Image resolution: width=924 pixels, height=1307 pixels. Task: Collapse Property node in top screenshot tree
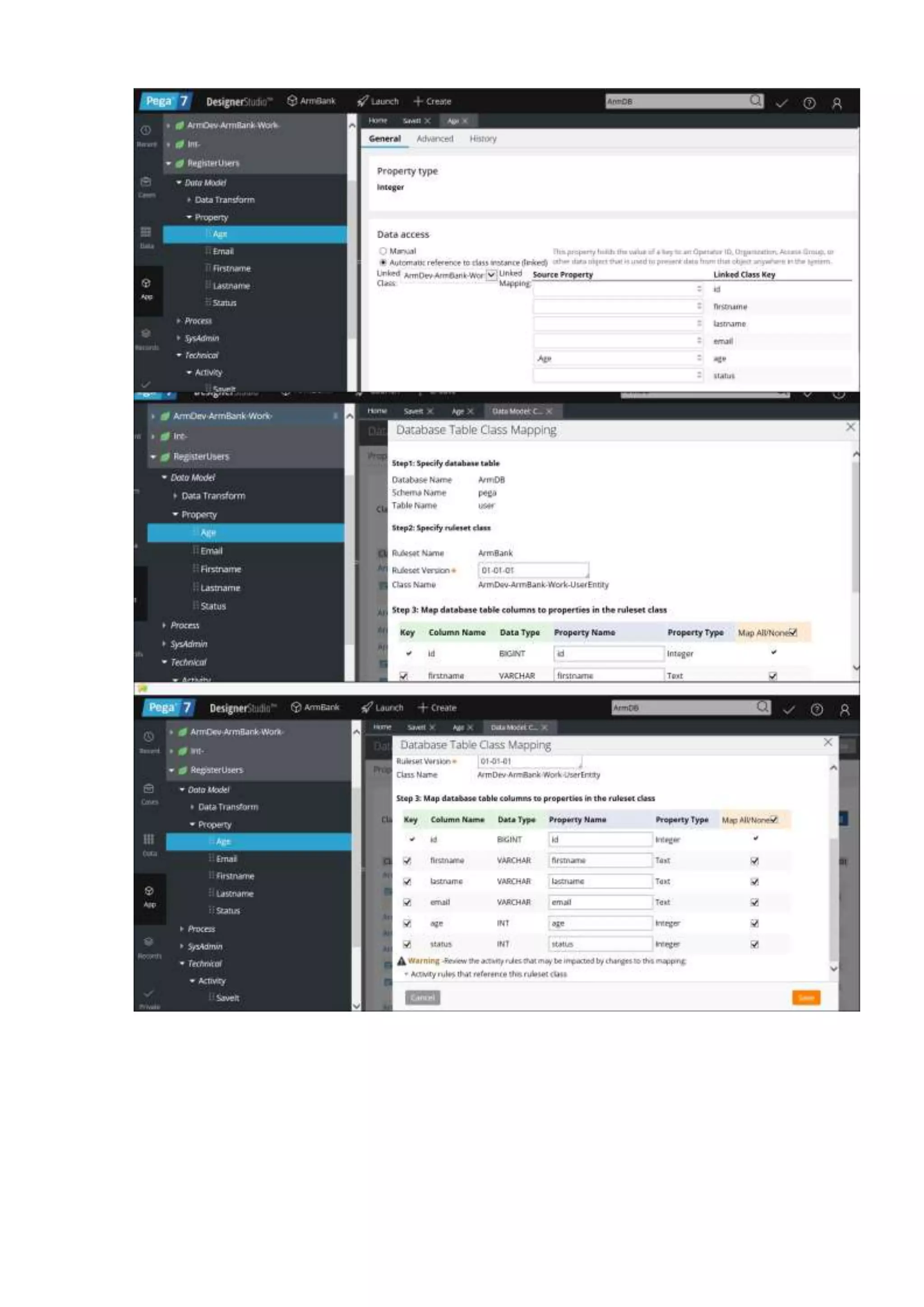(x=189, y=218)
